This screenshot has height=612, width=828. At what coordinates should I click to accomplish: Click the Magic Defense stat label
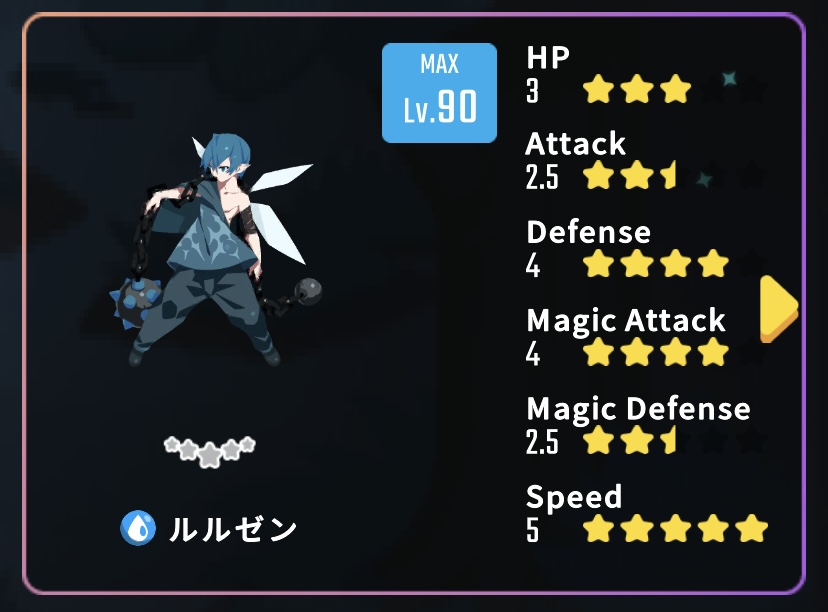click(x=638, y=410)
